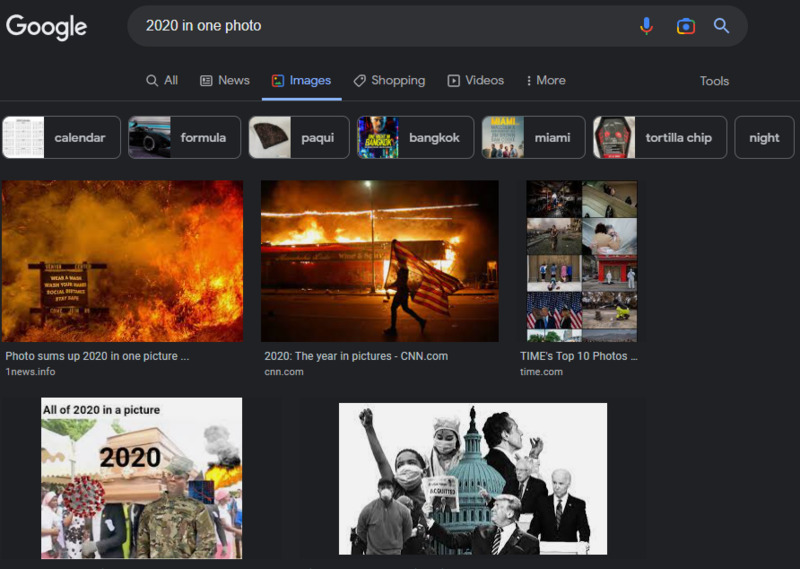Open the Tools filter options
800x569 pixels.
pos(714,81)
